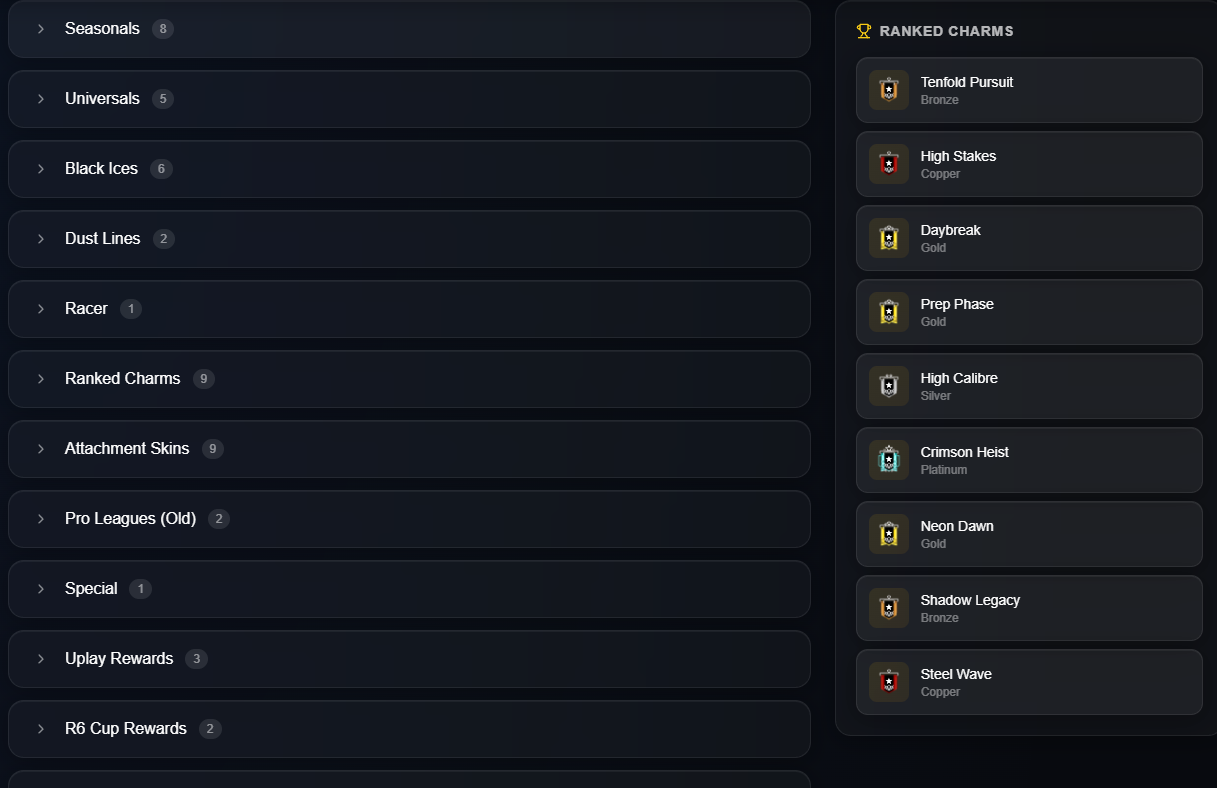Expand the Black Ices section chevron
This screenshot has width=1217, height=788.
41,169
